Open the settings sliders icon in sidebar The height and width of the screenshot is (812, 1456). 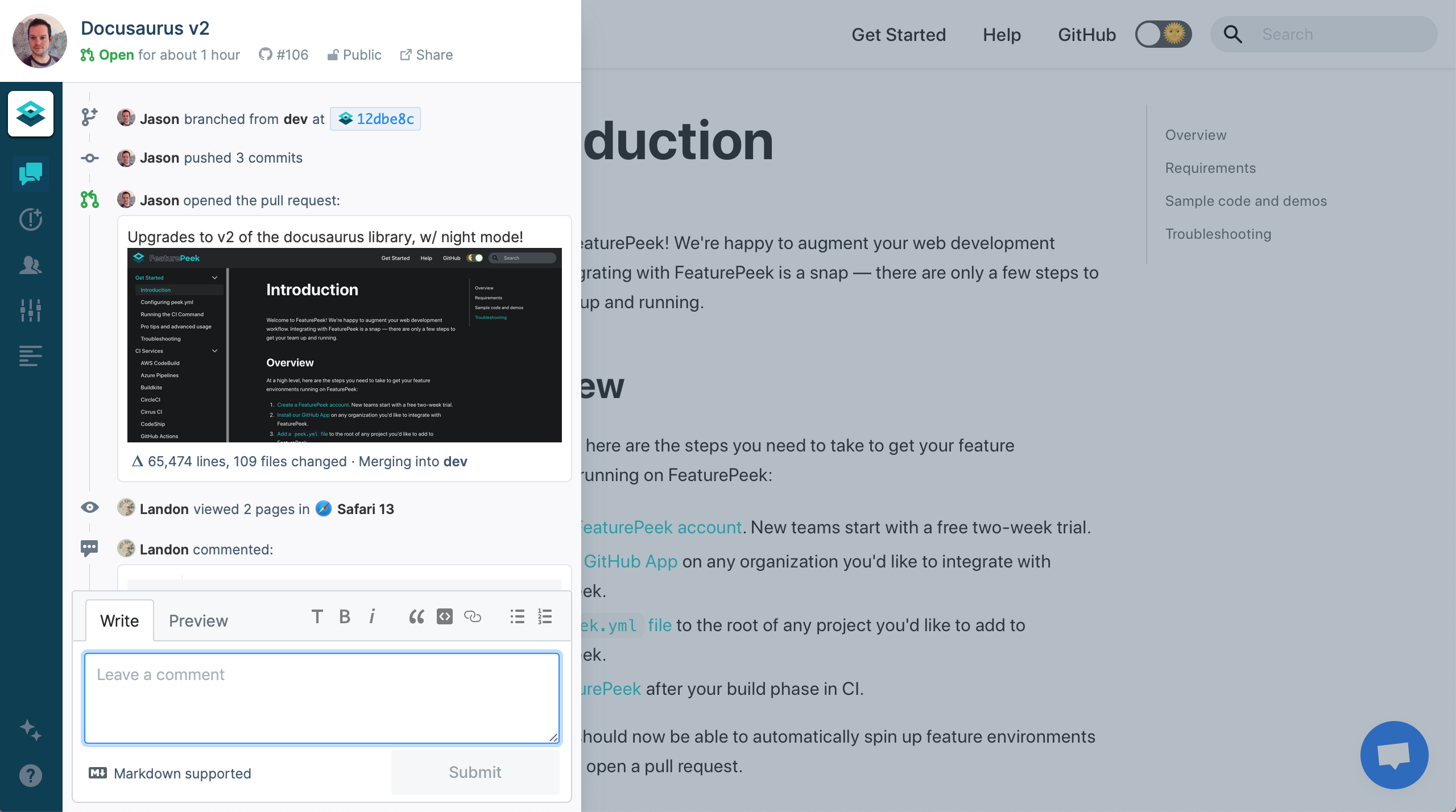[x=31, y=310]
